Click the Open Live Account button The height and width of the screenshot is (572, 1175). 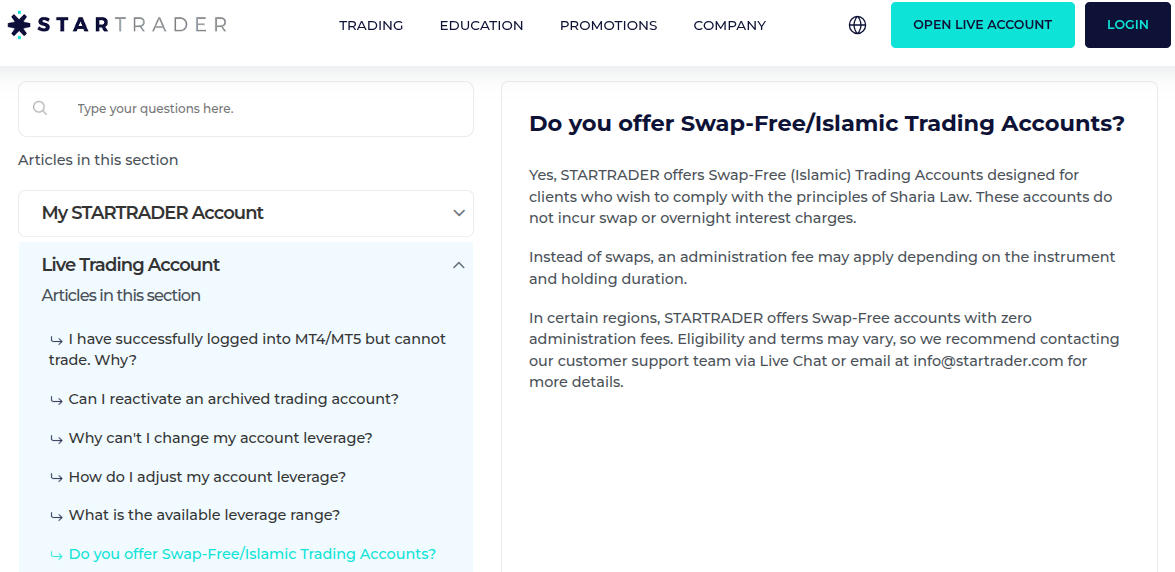coord(982,25)
